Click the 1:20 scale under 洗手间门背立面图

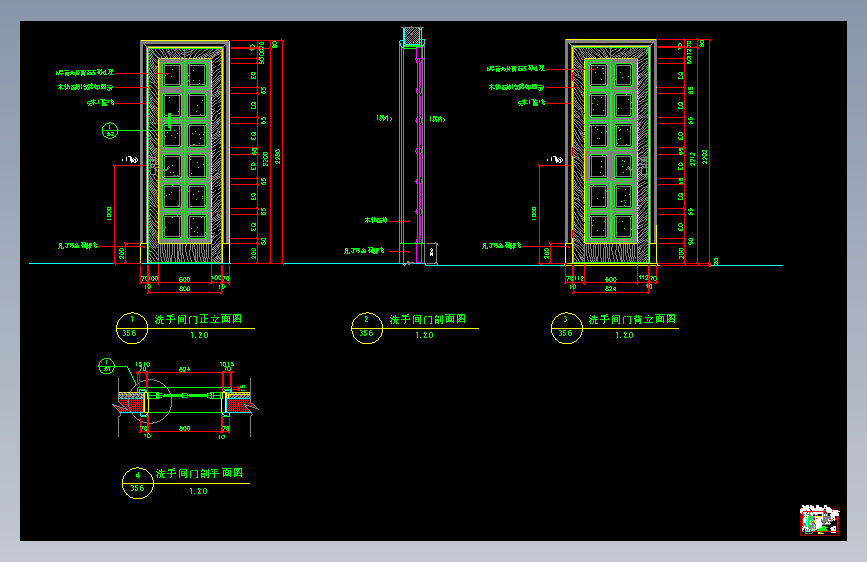pos(624,335)
